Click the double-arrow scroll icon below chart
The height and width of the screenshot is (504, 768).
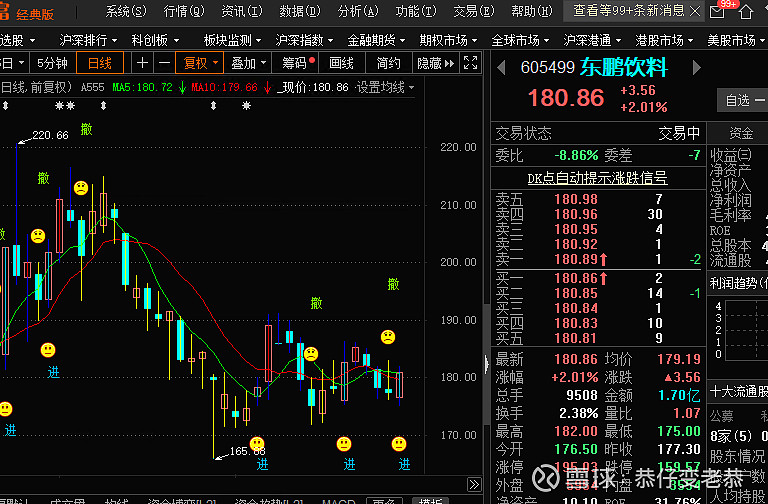[x=474, y=485]
